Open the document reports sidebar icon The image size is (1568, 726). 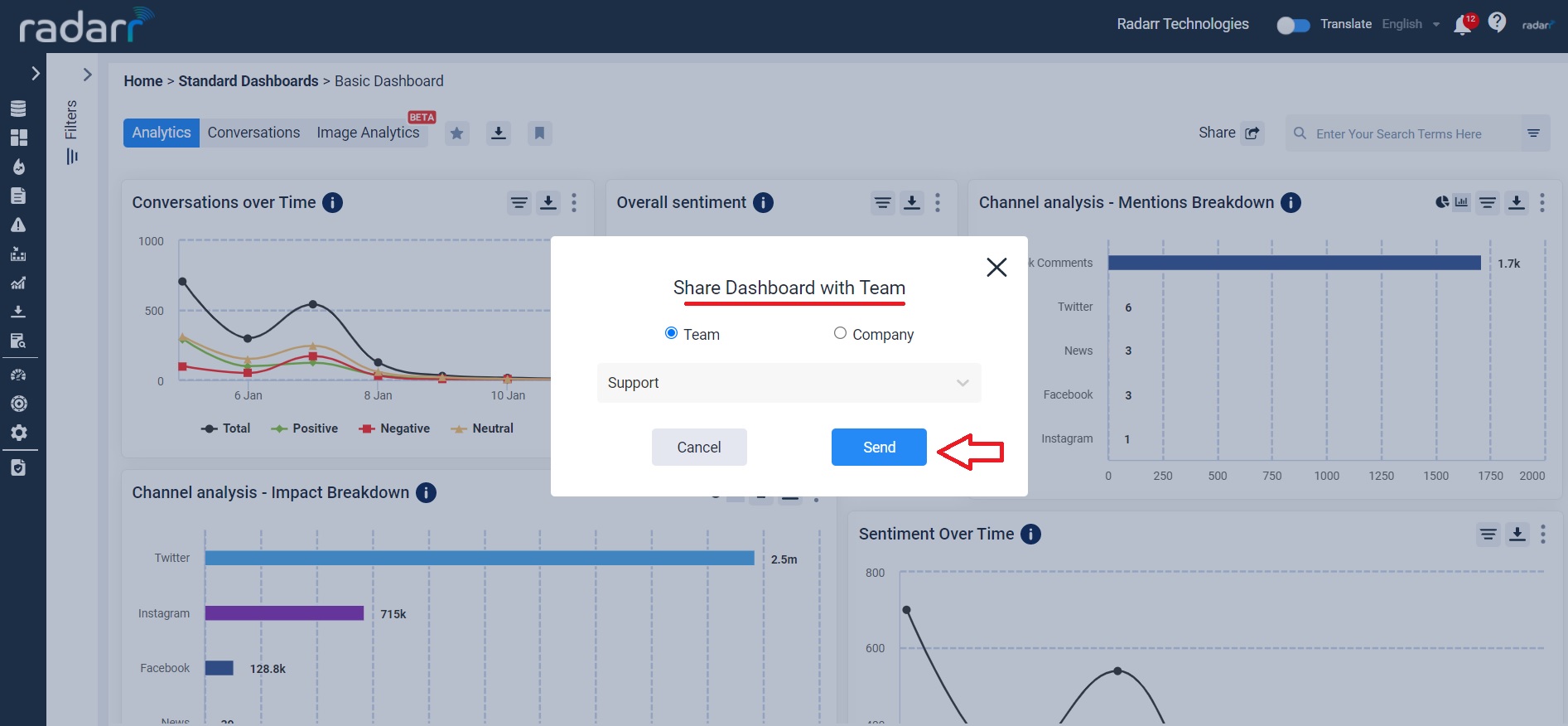[x=18, y=196]
